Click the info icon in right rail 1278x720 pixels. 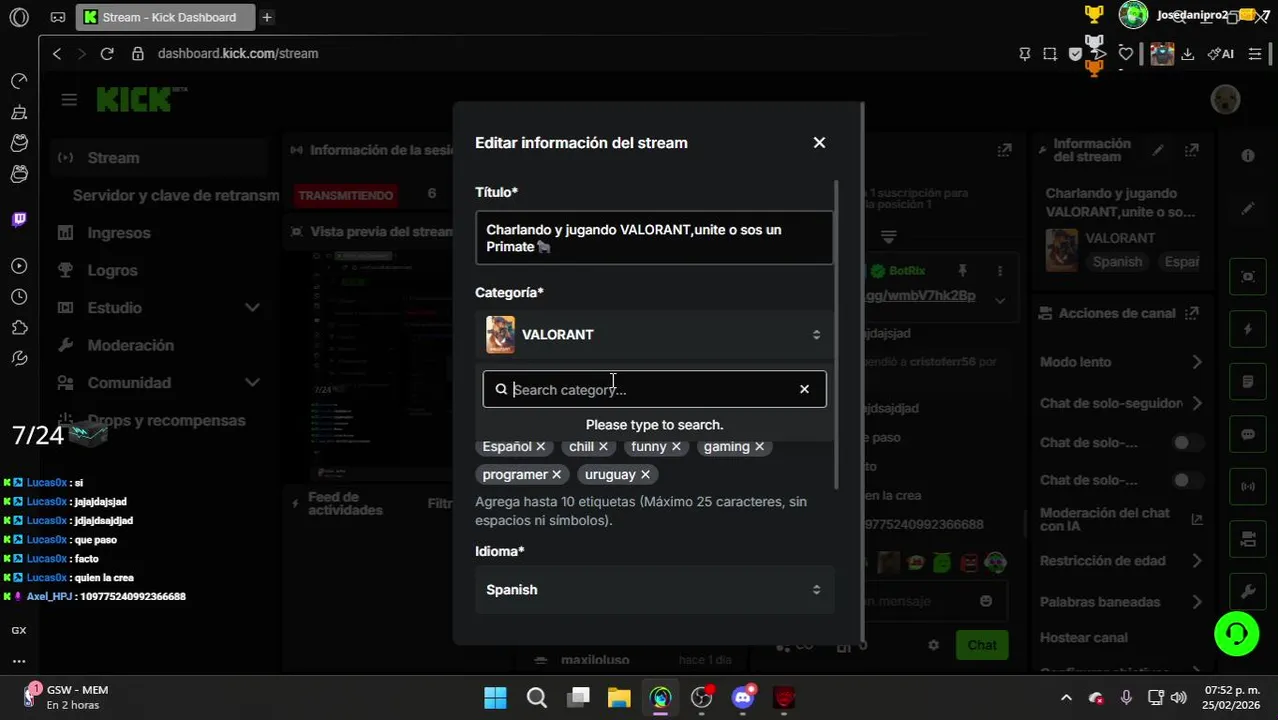click(1248, 156)
